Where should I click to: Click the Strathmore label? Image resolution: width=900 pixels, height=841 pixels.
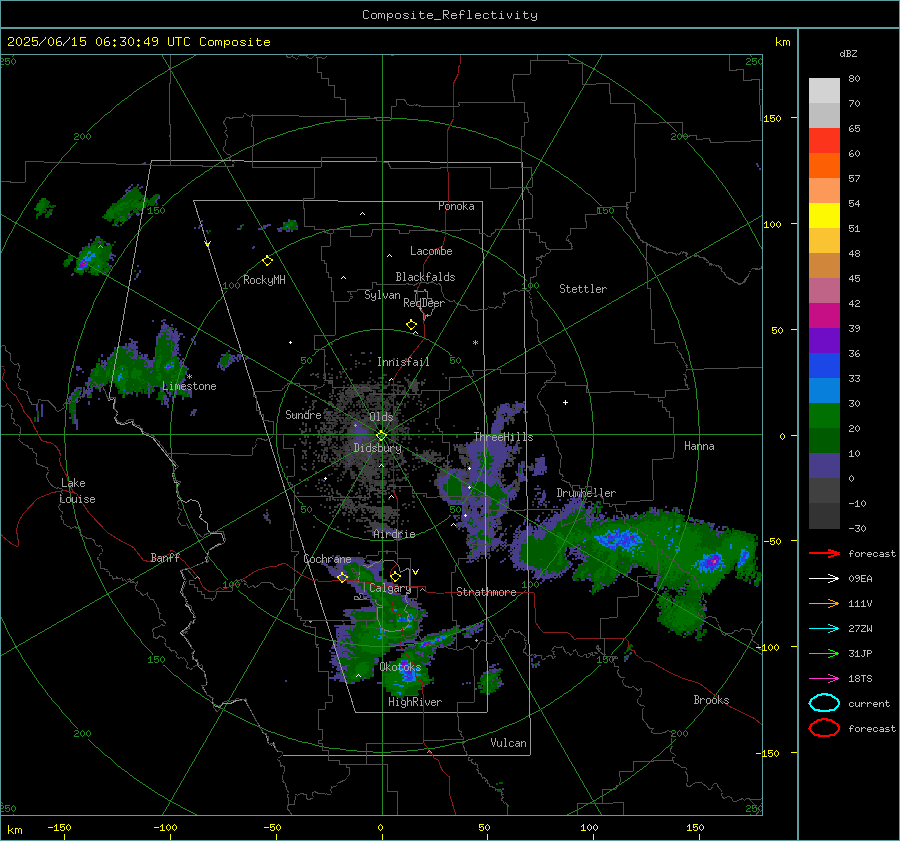(486, 592)
